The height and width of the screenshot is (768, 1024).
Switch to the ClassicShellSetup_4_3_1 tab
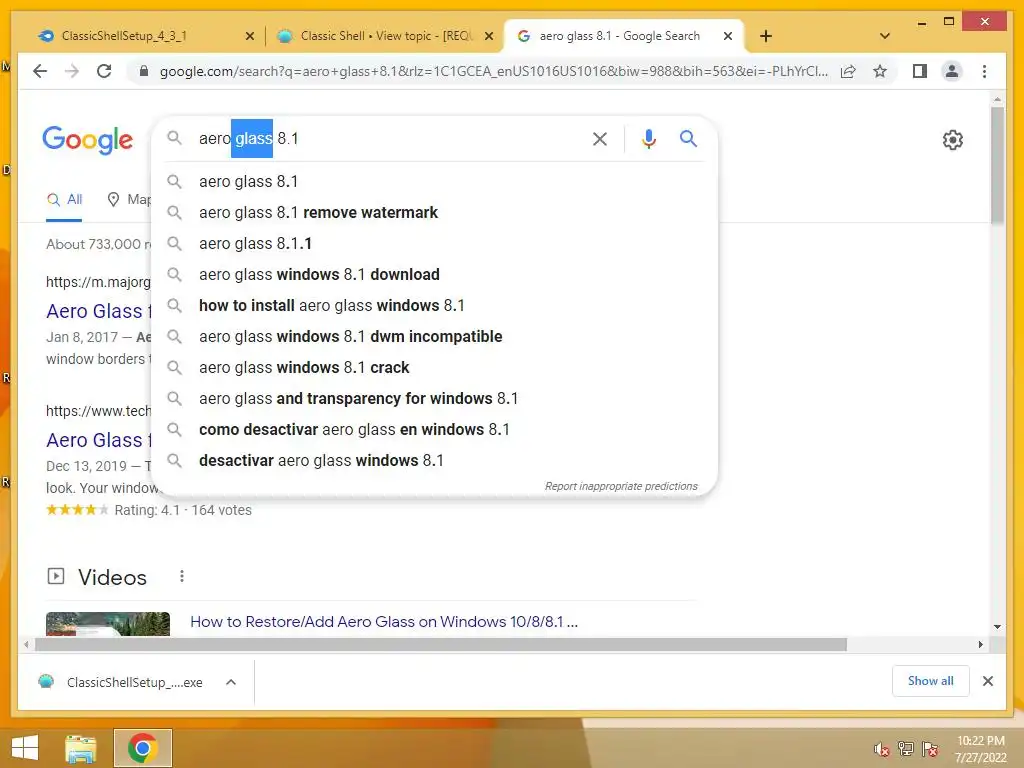144,36
